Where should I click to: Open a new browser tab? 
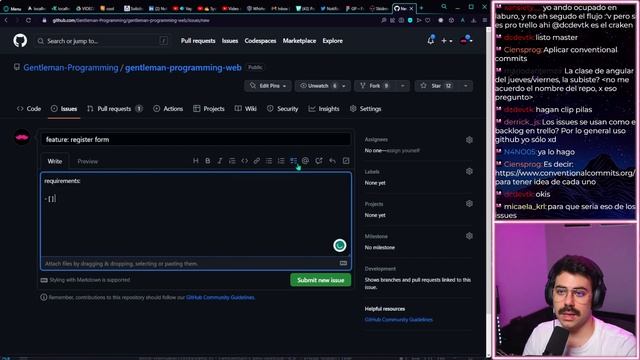pos(421,8)
